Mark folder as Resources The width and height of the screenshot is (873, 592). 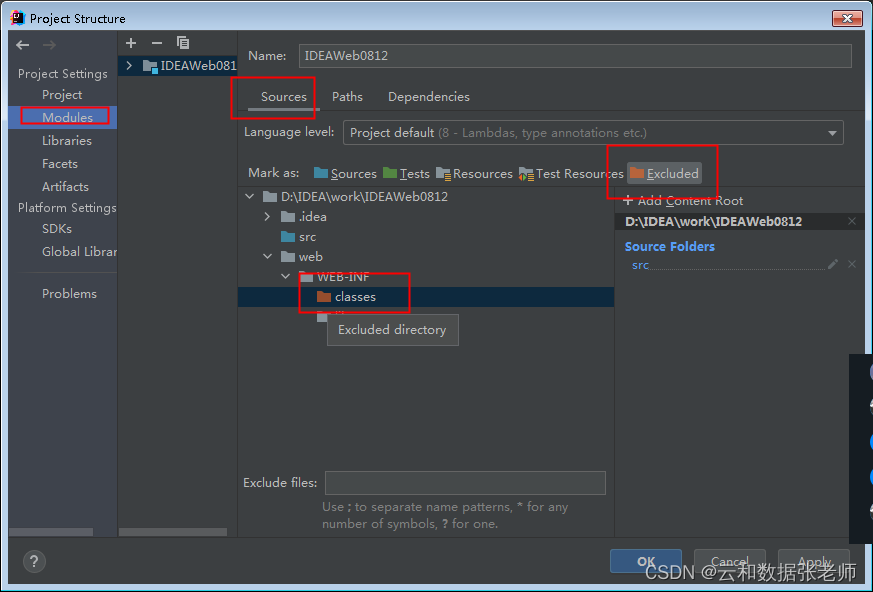[x=474, y=174]
